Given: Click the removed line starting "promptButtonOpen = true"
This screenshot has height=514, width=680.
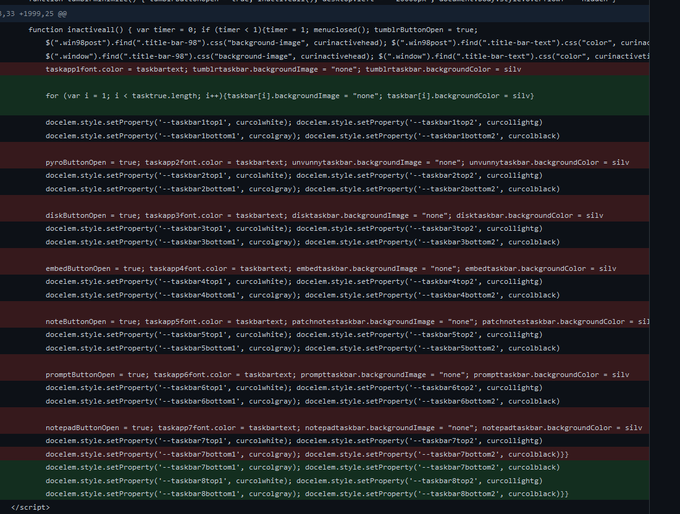Looking at the screenshot, I should [x=324, y=374].
